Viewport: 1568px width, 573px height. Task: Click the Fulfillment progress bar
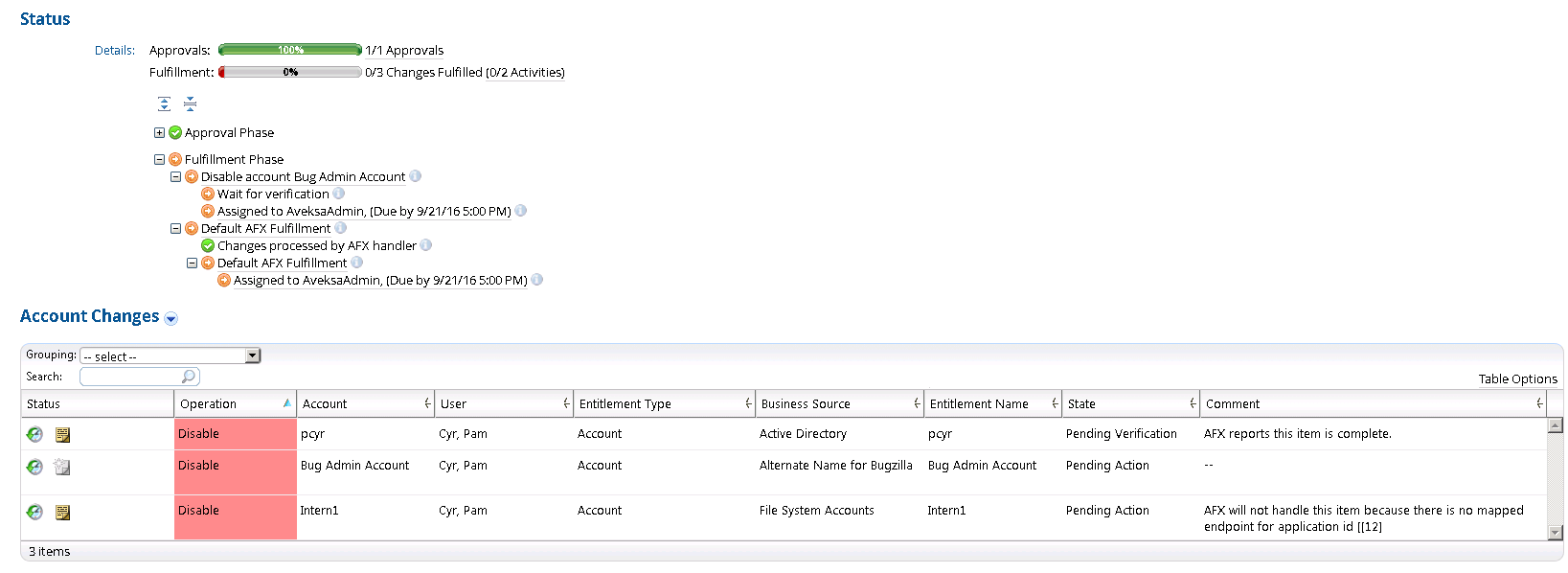[x=289, y=73]
